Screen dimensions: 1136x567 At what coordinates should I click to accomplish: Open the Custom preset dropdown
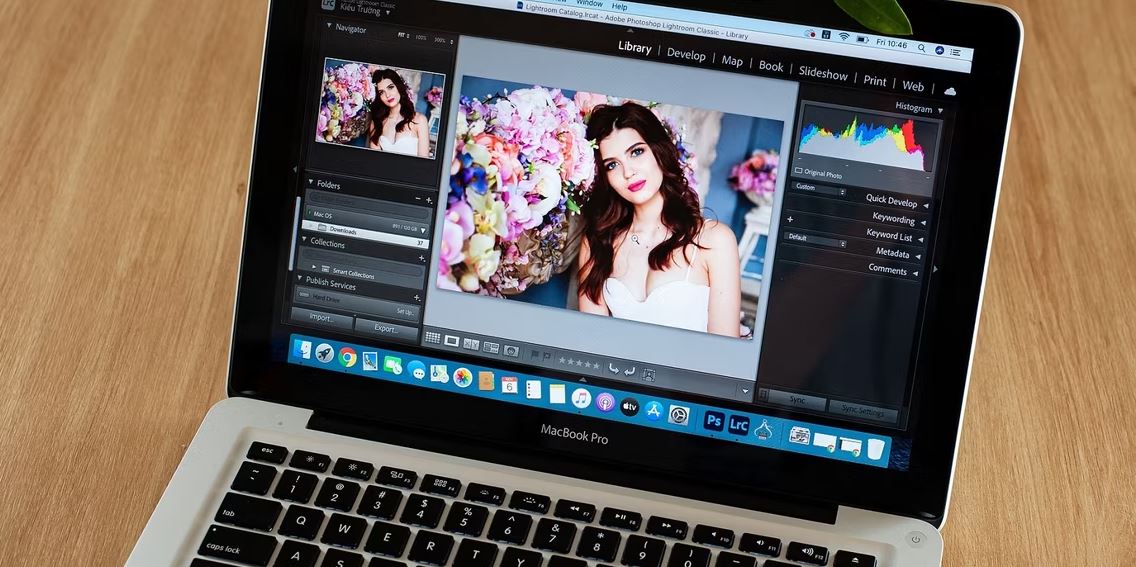pyautogui.click(x=818, y=188)
